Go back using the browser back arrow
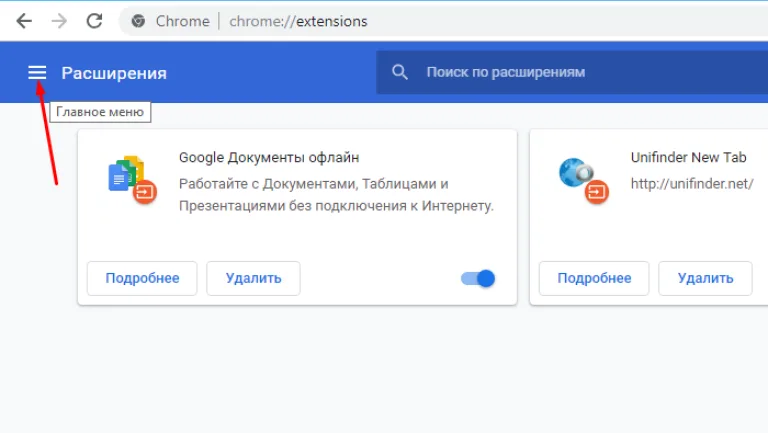This screenshot has width=768, height=433. pos(24,21)
